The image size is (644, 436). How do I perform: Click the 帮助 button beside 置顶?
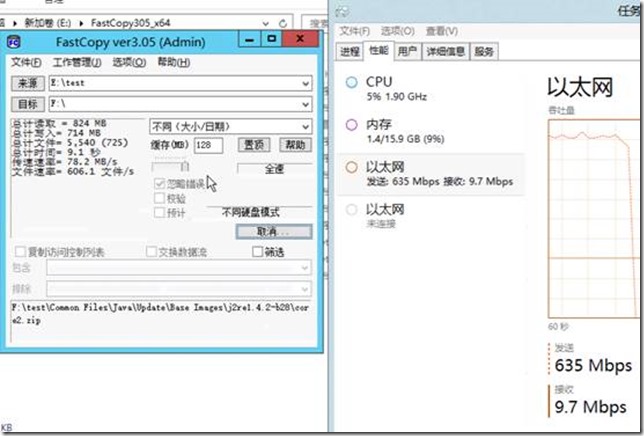click(295, 145)
